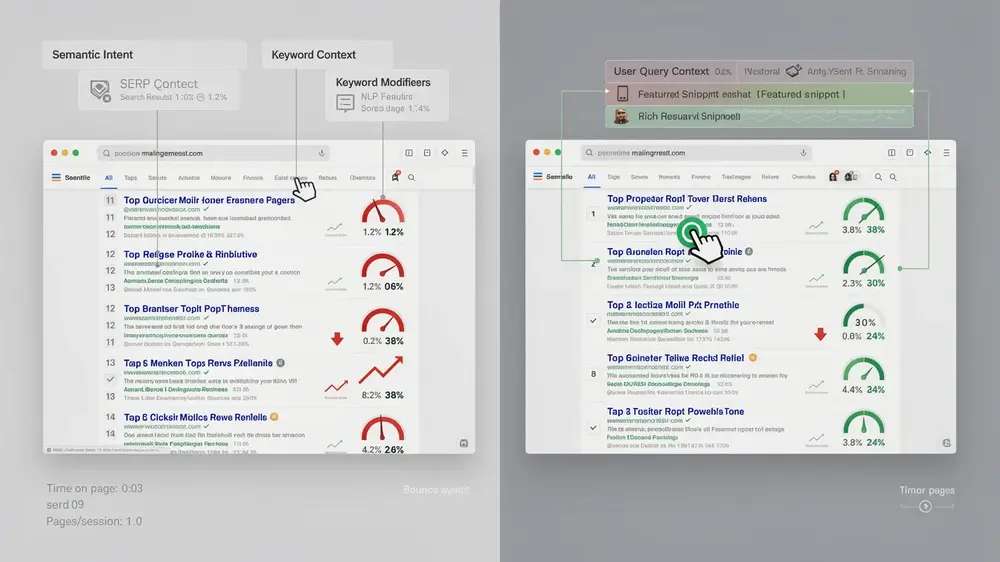Image resolution: width=1000 pixels, height=562 pixels.
Task: Click the red rising trend chart showing 8.2% 38%
Action: click(381, 371)
